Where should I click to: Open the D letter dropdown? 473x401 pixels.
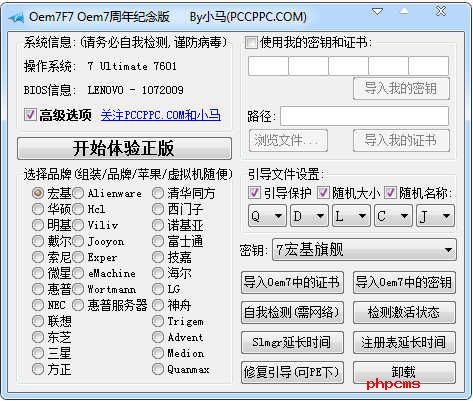tap(309, 216)
